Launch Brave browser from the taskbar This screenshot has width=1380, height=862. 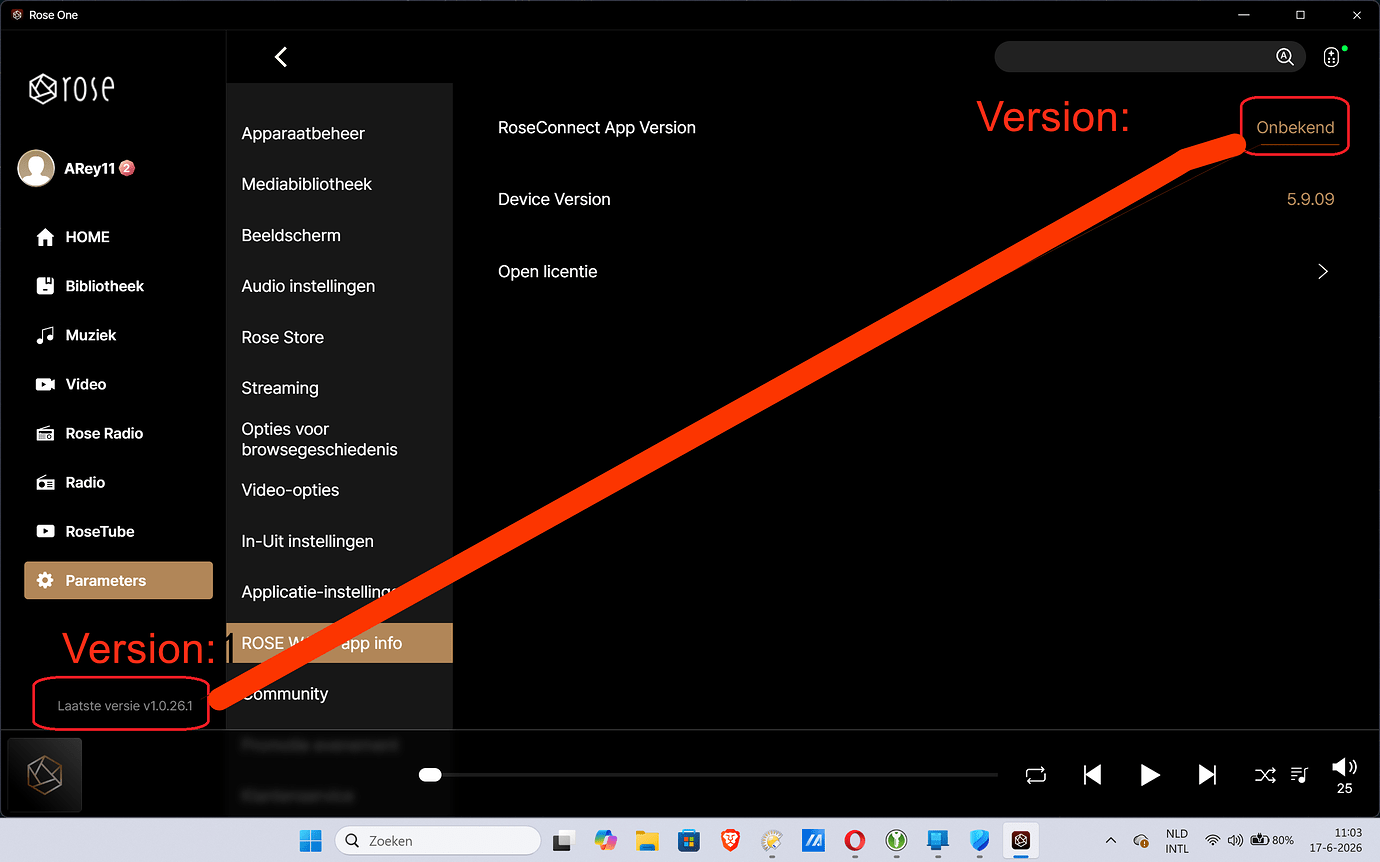coord(730,841)
